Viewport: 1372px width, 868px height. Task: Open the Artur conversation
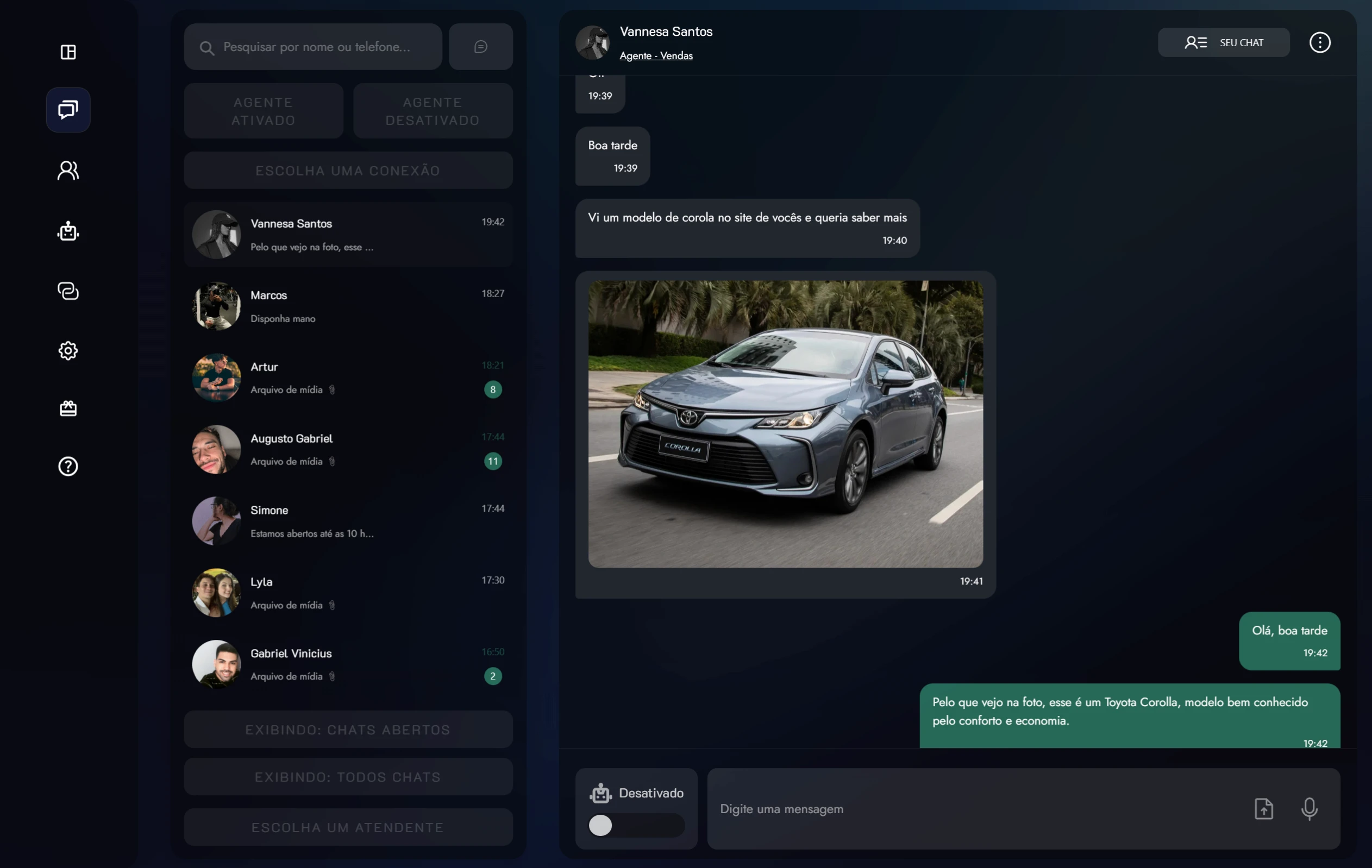(348, 378)
